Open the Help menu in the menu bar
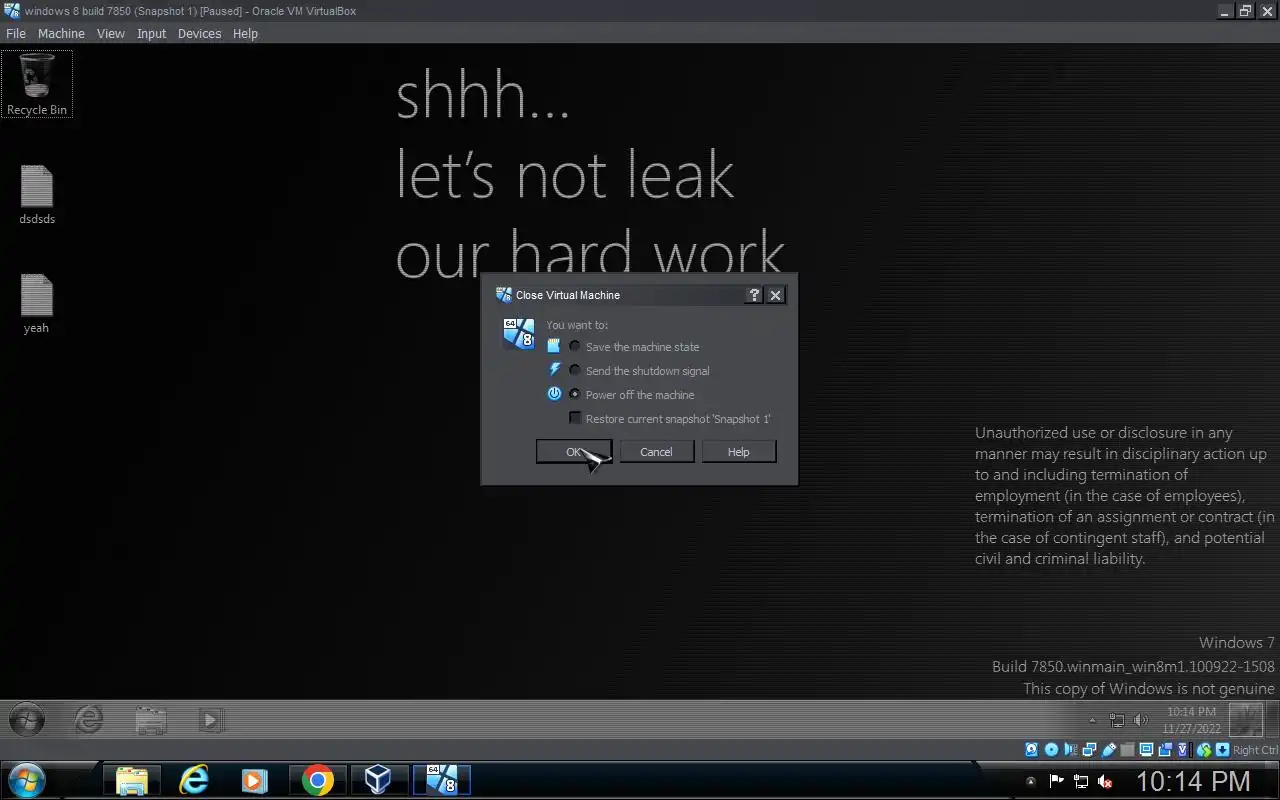Screen dimensions: 1280x800 tap(245, 33)
